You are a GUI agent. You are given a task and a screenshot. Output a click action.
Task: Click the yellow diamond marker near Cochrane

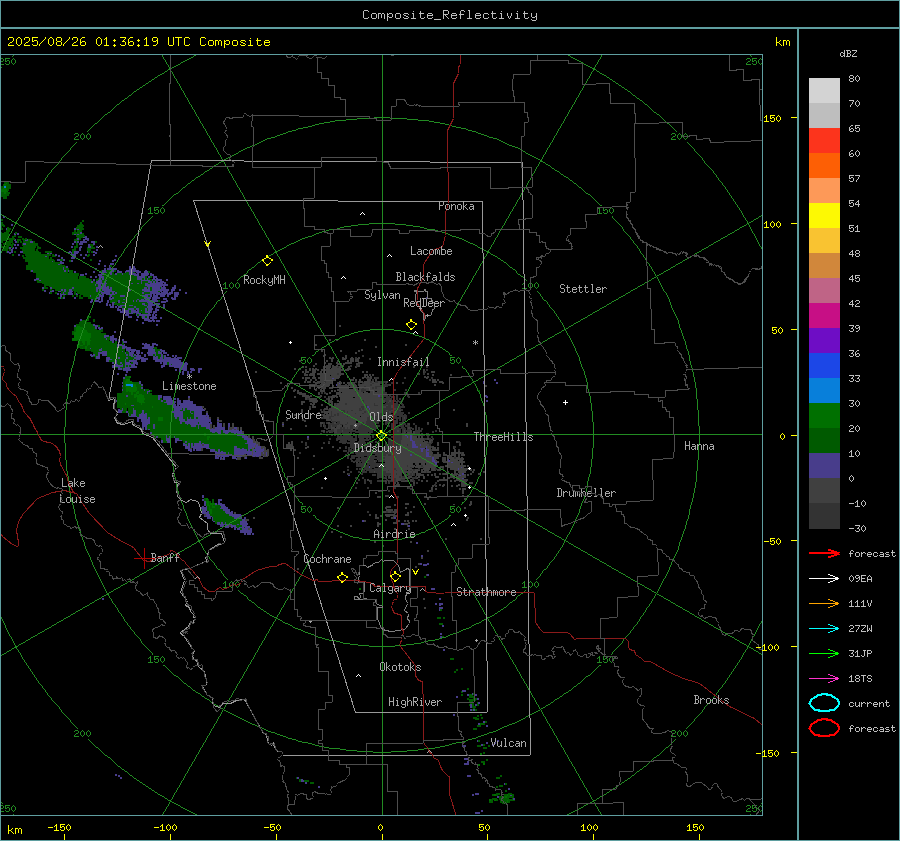pyautogui.click(x=342, y=578)
